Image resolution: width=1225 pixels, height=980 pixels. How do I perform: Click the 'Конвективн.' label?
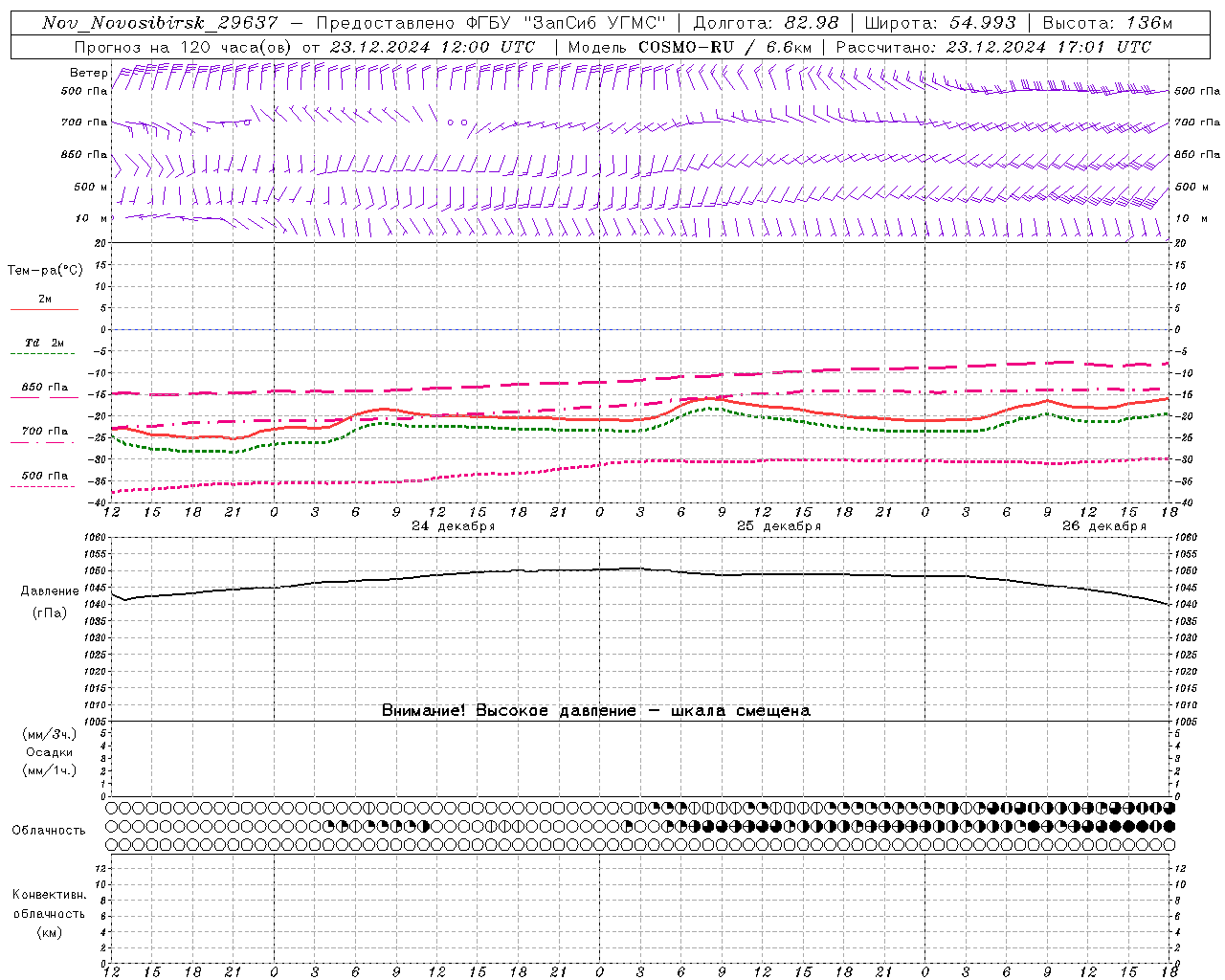point(50,895)
